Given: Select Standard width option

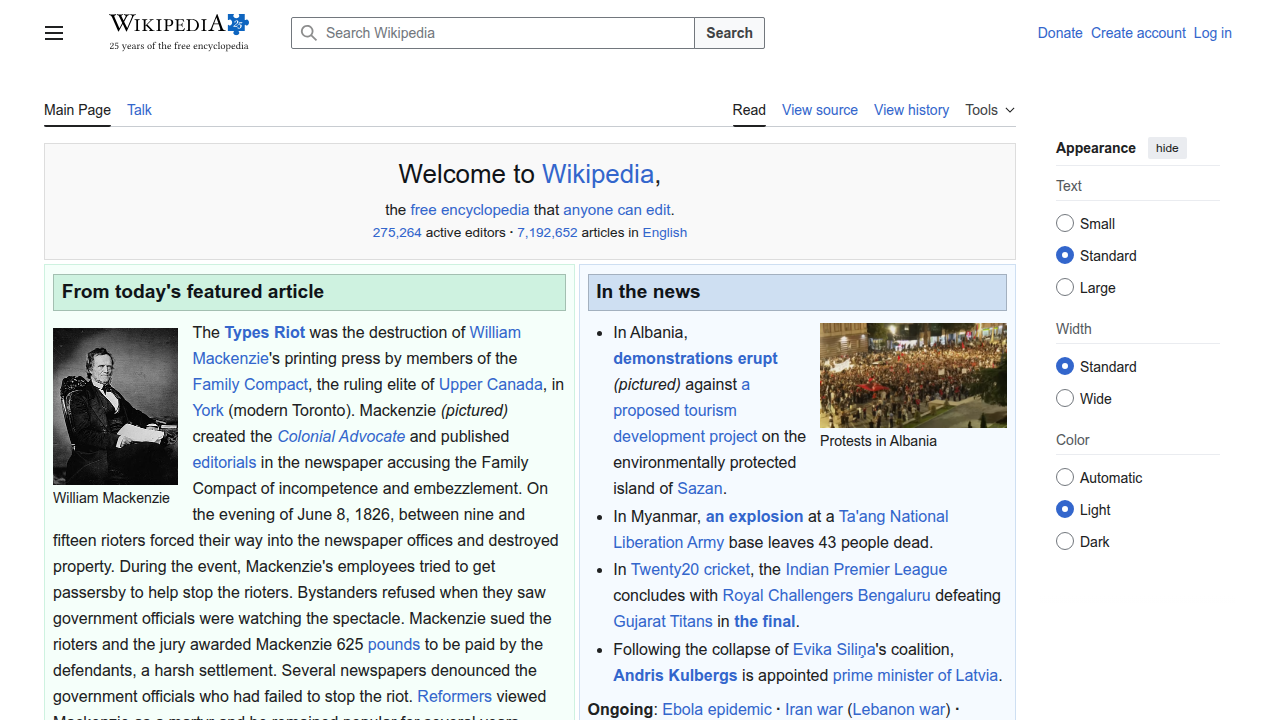Looking at the screenshot, I should coord(1065,366).
